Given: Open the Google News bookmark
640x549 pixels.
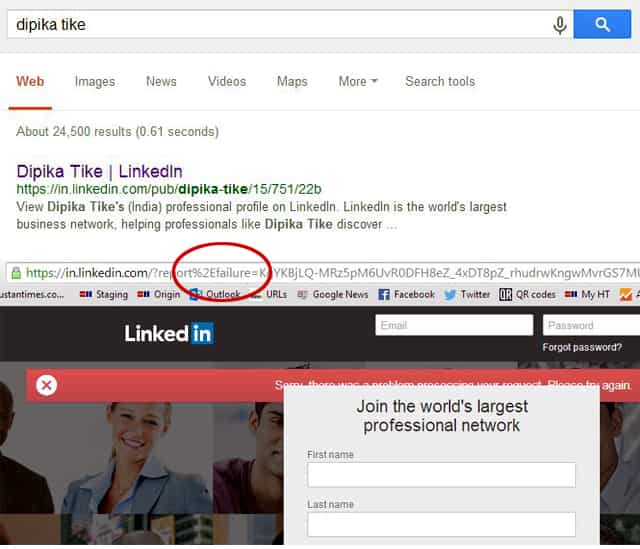Looking at the screenshot, I should (x=333, y=294).
